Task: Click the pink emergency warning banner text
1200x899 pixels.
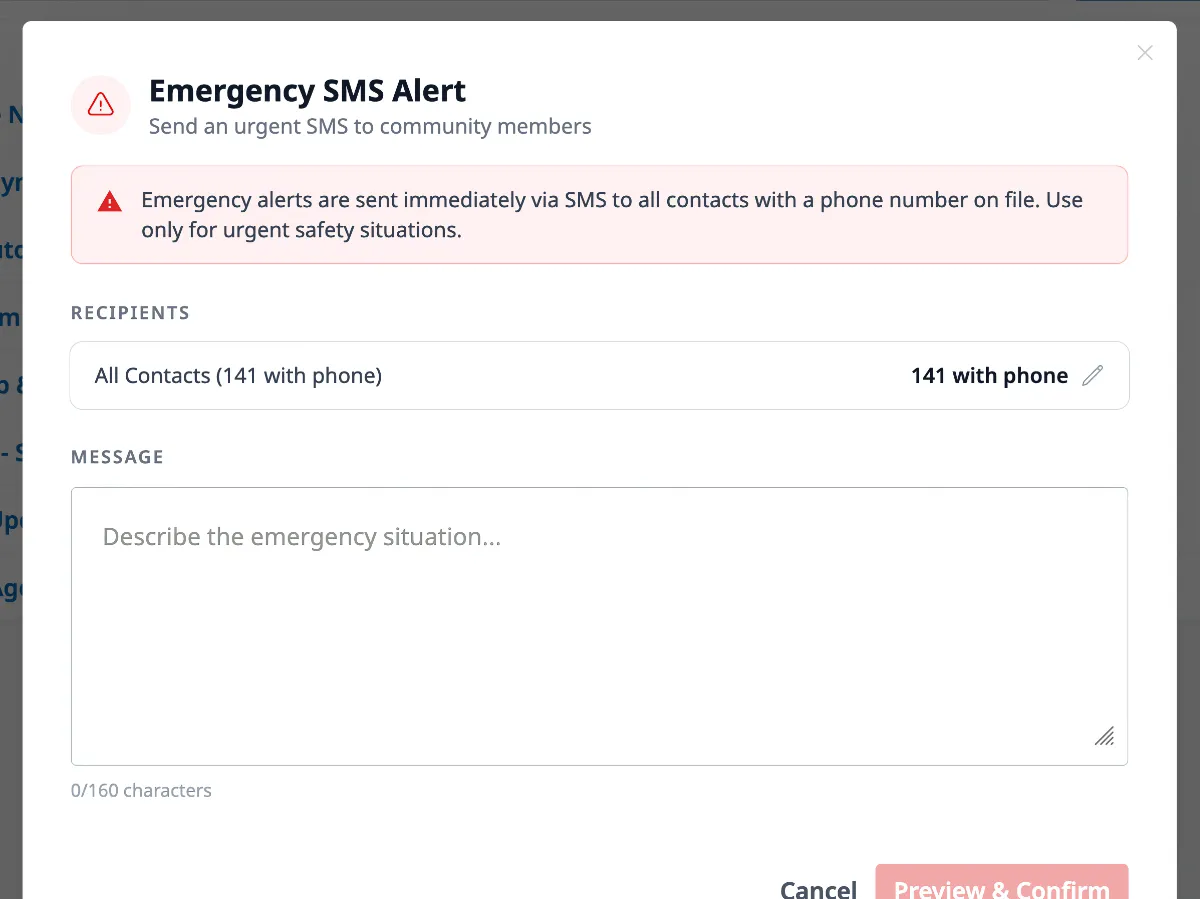Action: 600,214
